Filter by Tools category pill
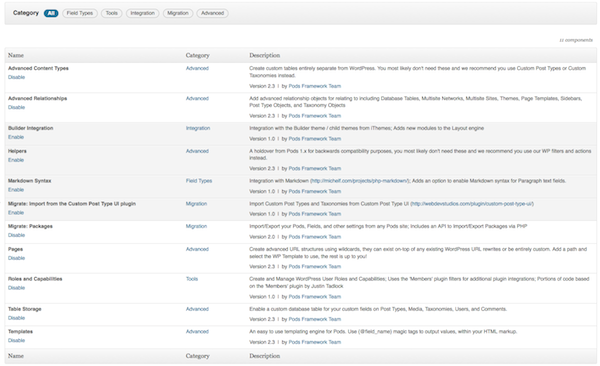This screenshot has width=600, height=366. click(x=111, y=13)
